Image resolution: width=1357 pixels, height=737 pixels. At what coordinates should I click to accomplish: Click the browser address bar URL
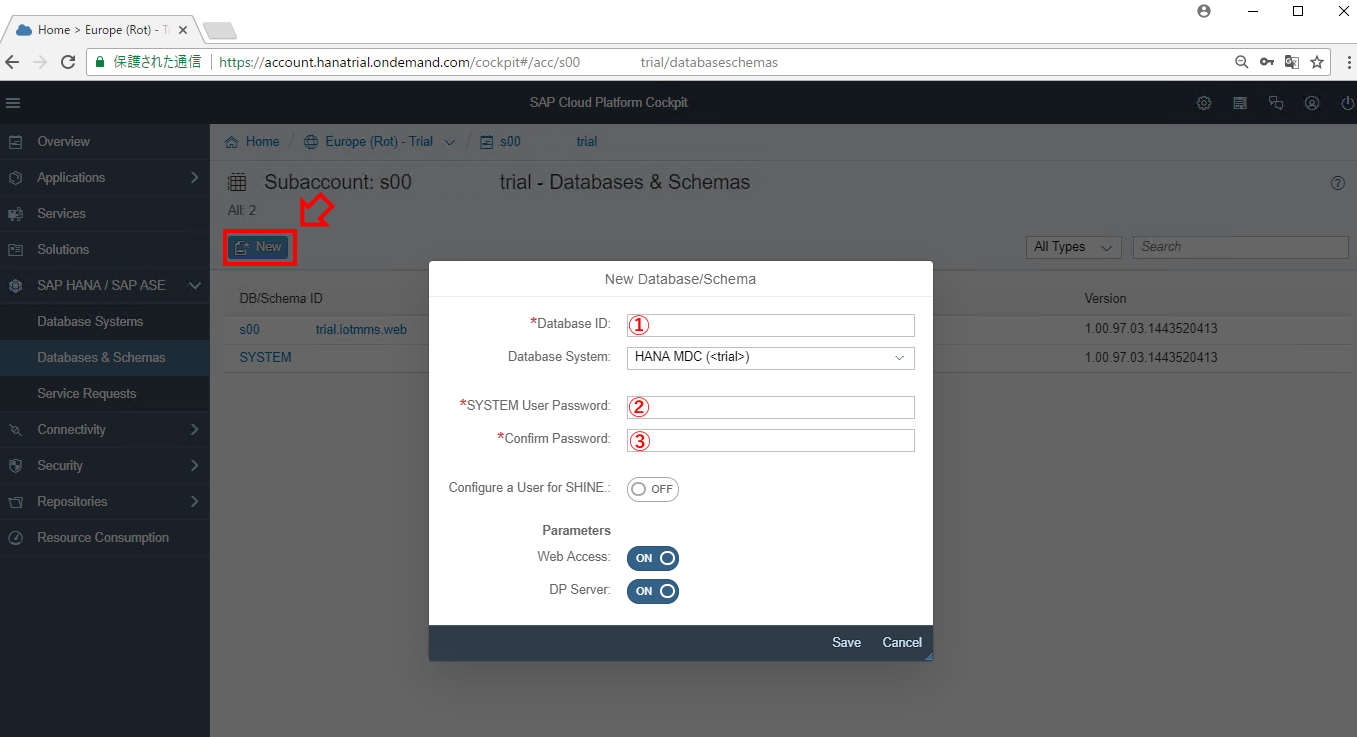pos(498,62)
